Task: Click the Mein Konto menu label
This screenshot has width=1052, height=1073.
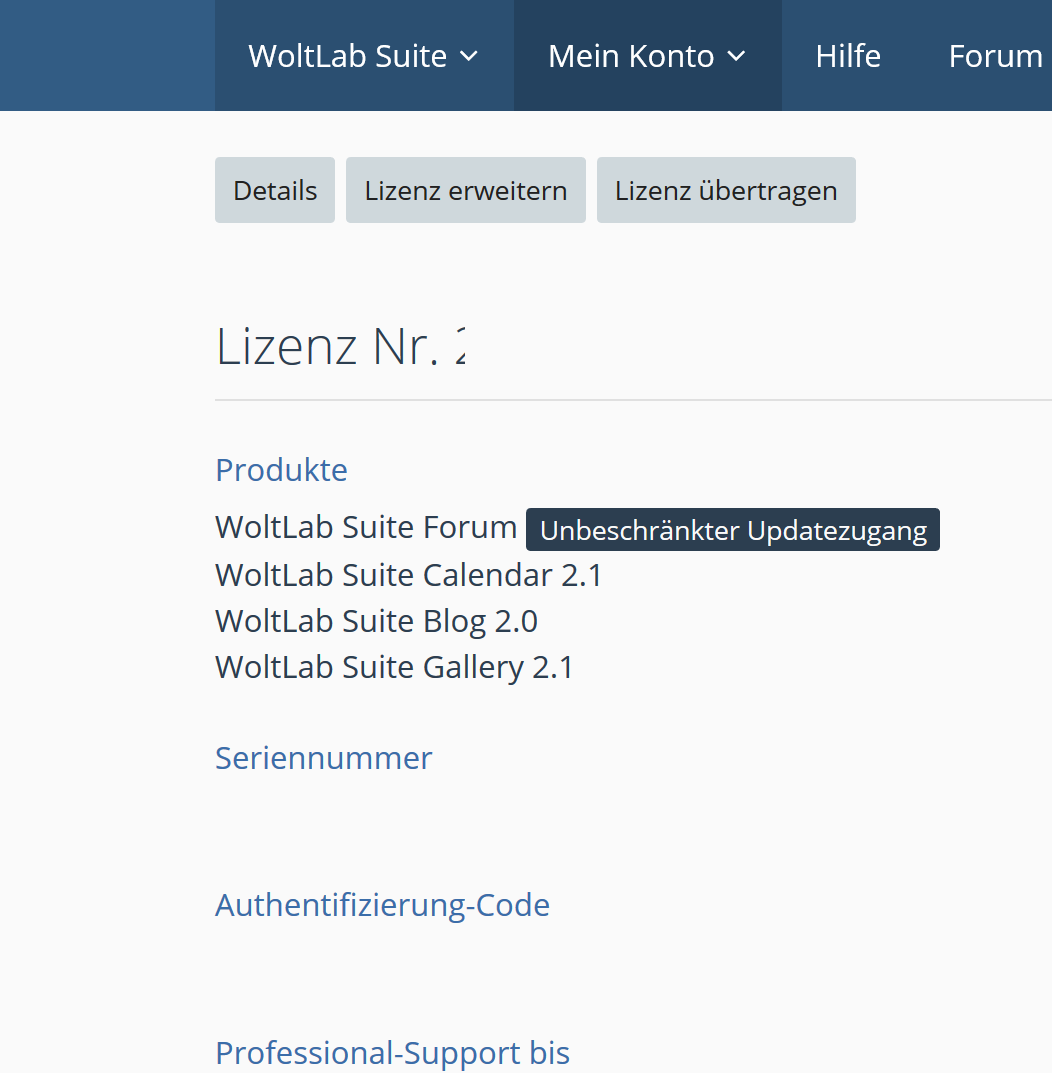Action: point(630,56)
